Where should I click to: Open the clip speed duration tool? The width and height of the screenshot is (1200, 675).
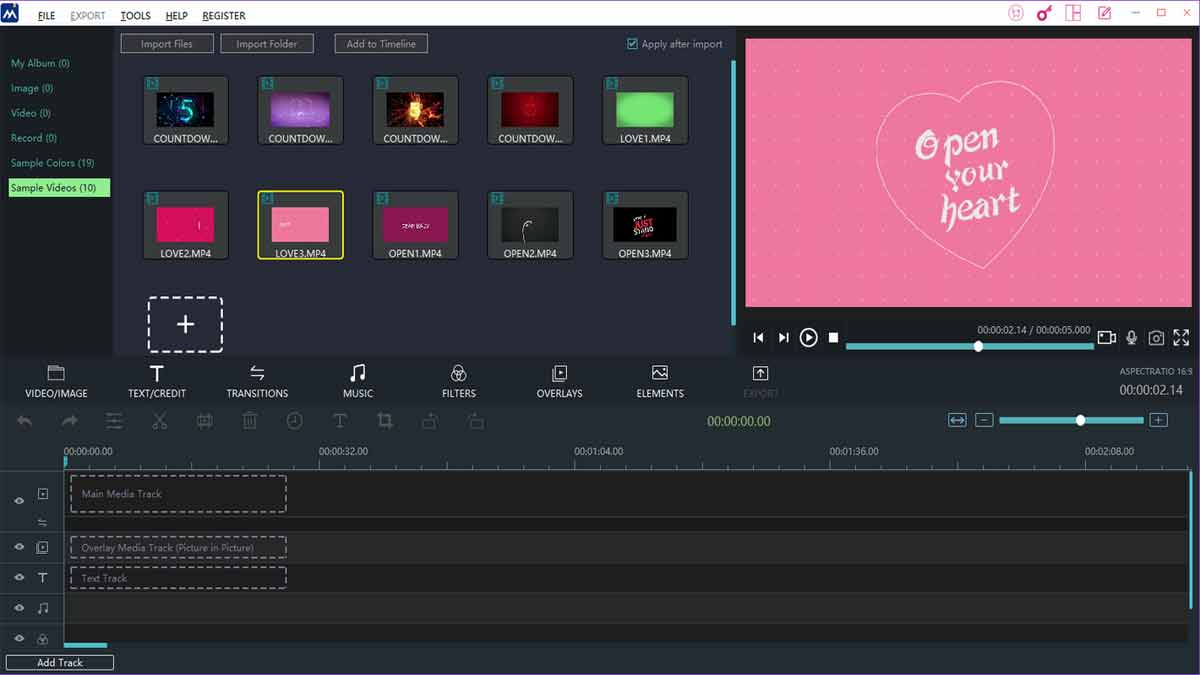click(294, 420)
